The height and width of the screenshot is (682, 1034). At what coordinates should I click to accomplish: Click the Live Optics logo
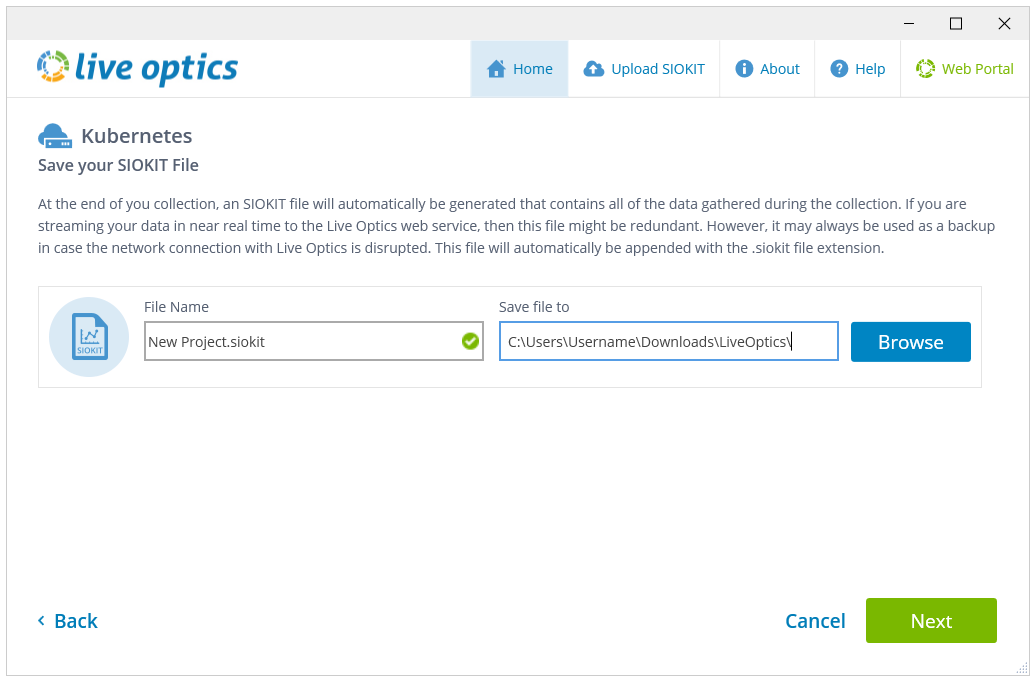click(x=137, y=68)
